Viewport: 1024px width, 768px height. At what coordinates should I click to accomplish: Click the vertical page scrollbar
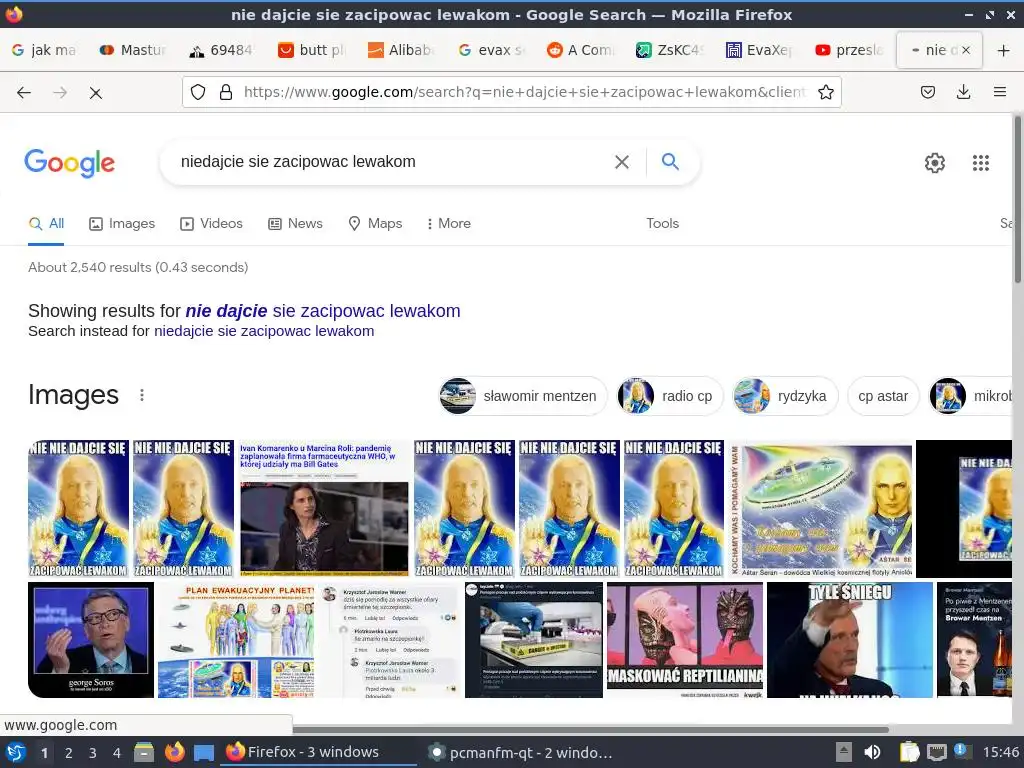point(1017,199)
